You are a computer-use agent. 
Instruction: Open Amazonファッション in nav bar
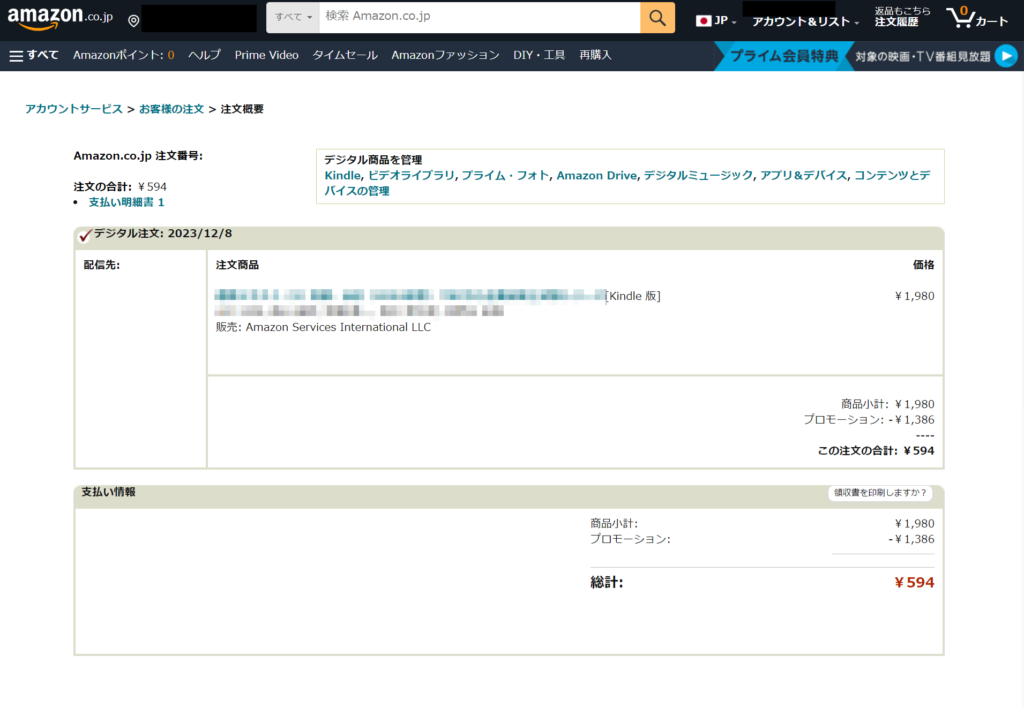(445, 56)
